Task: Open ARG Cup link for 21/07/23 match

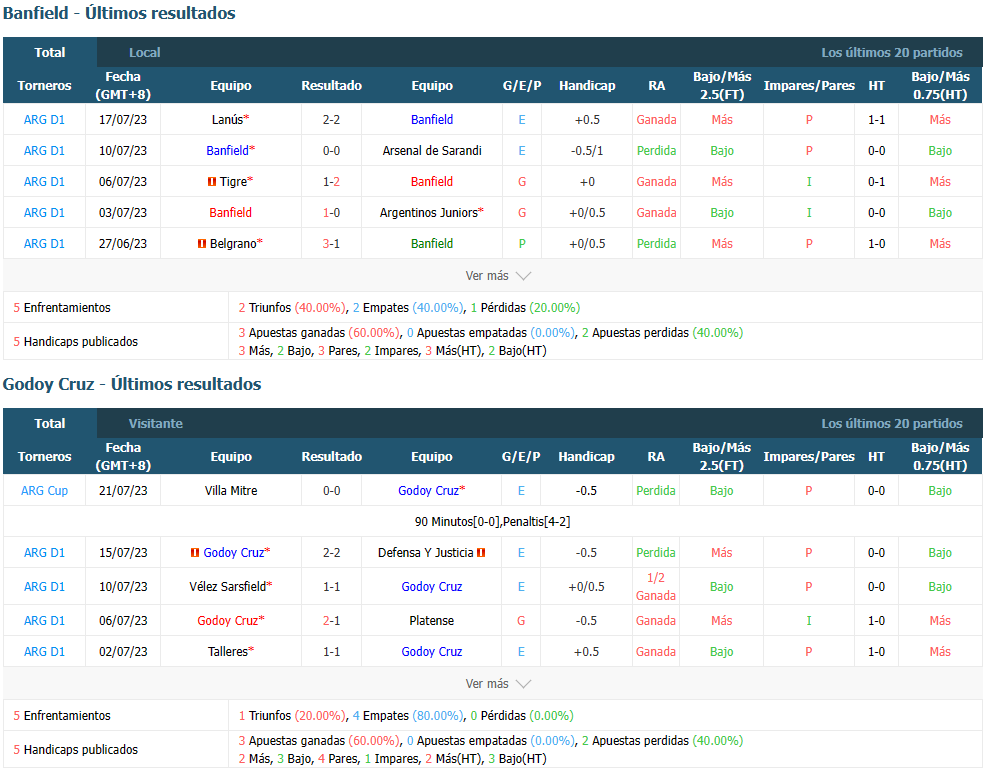Action: click(44, 490)
